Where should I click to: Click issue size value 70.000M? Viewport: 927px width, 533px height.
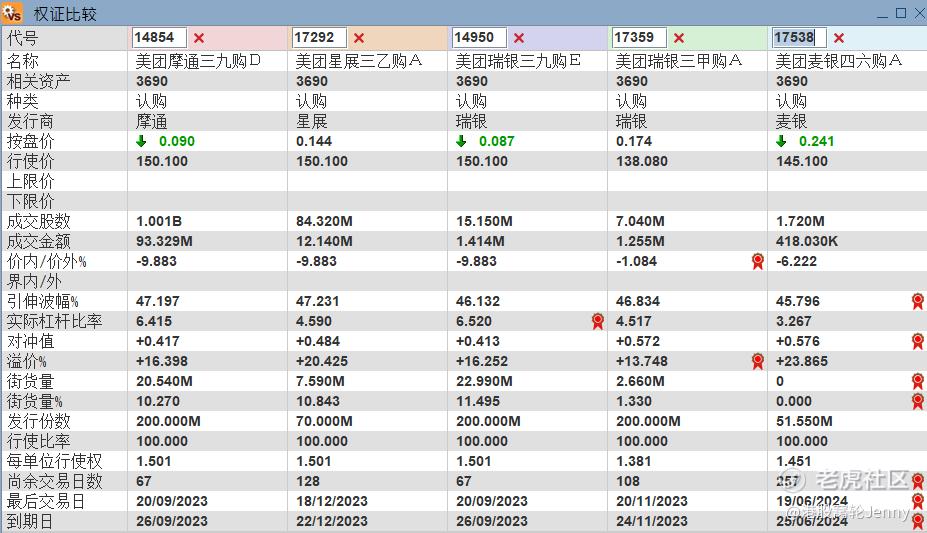tap(325, 421)
